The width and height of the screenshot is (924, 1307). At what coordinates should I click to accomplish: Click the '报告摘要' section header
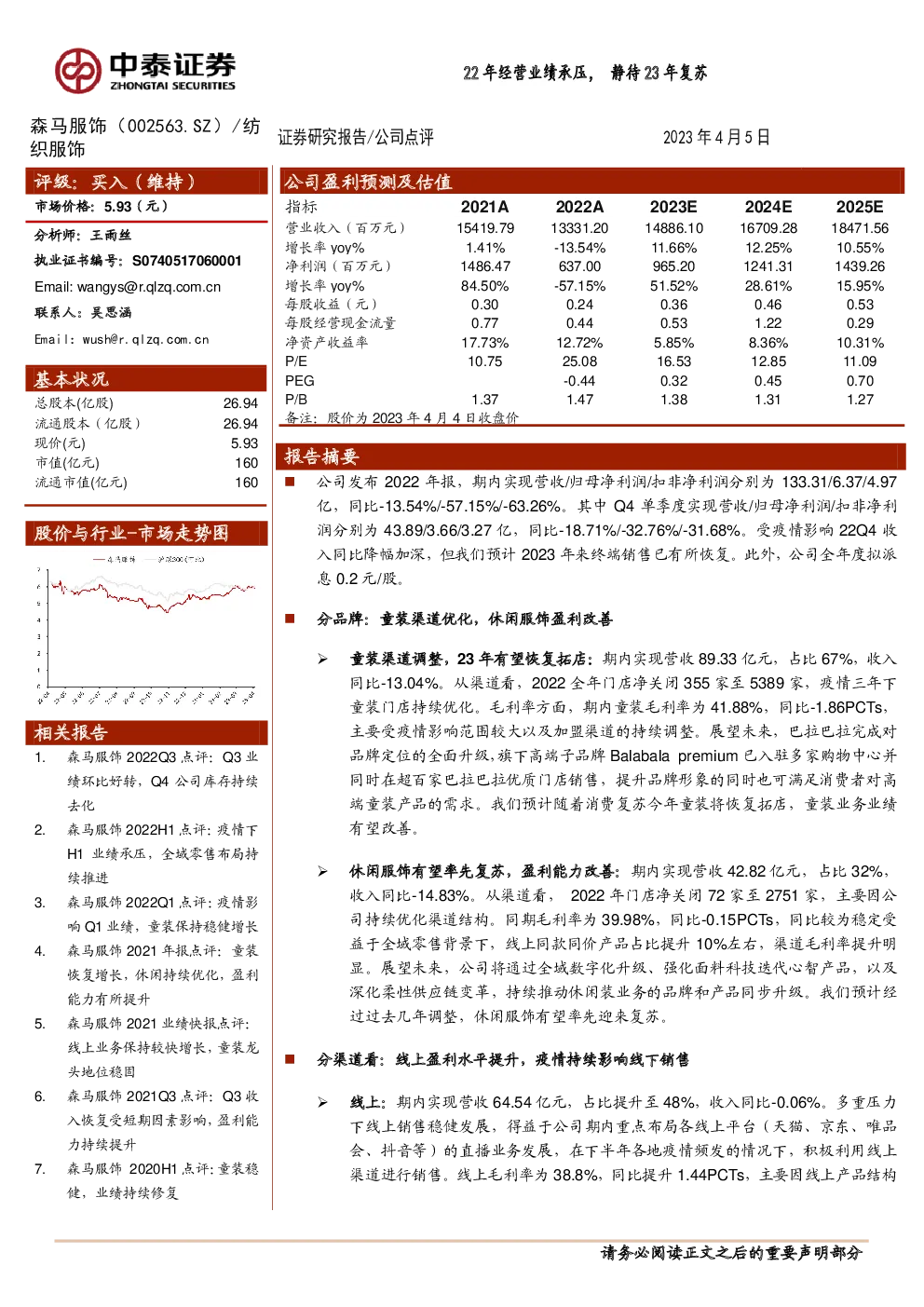click(x=591, y=456)
